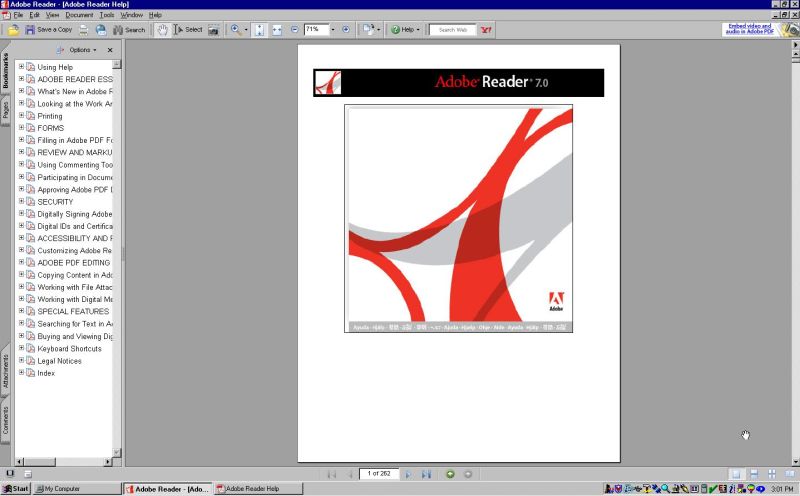Screen dimensions: 800x496
Task: Click the Email toolbar icon
Action: pos(101,30)
